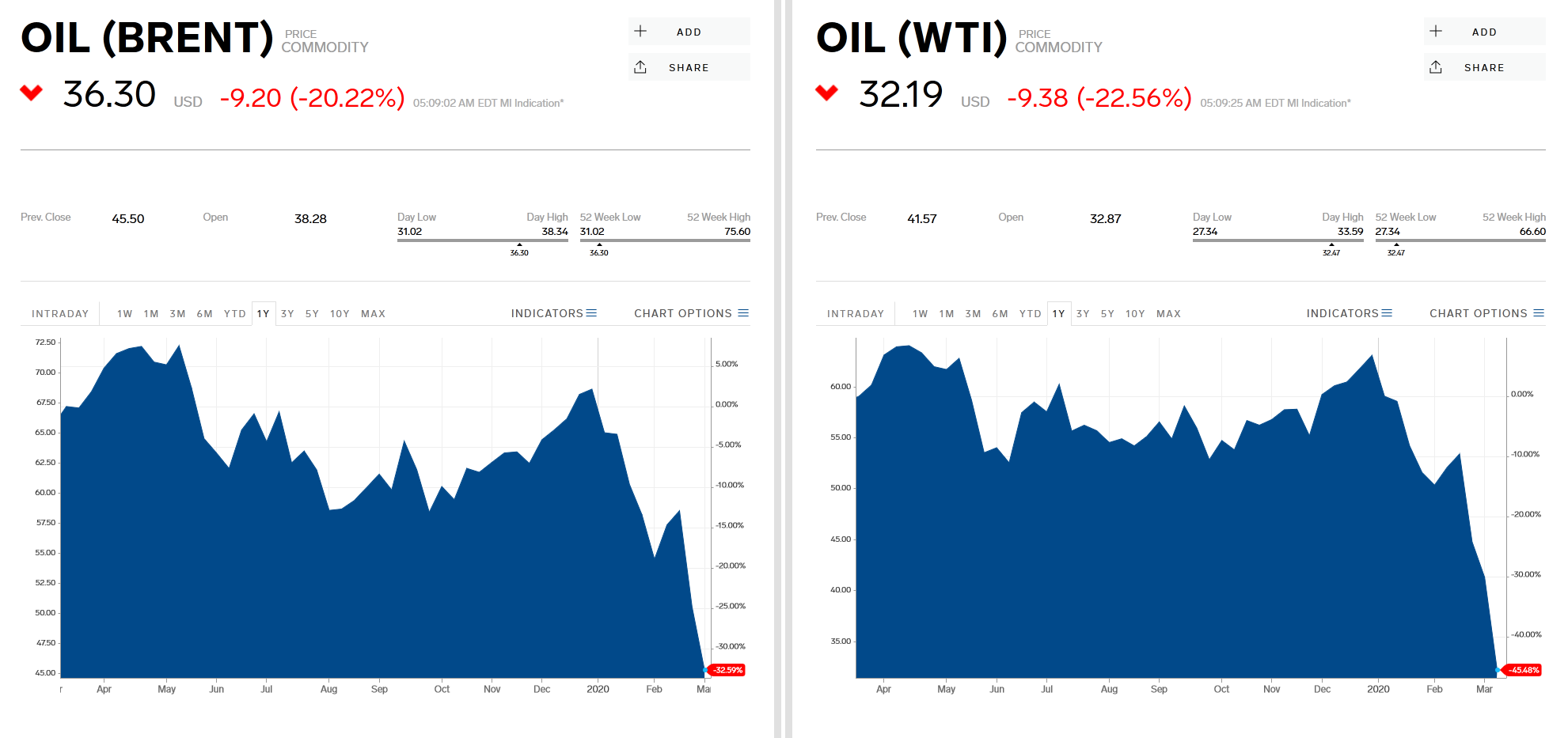Click the red -32.59% marker on Brent chart
Image resolution: width=1568 pixels, height=738 pixels.
[x=728, y=670]
